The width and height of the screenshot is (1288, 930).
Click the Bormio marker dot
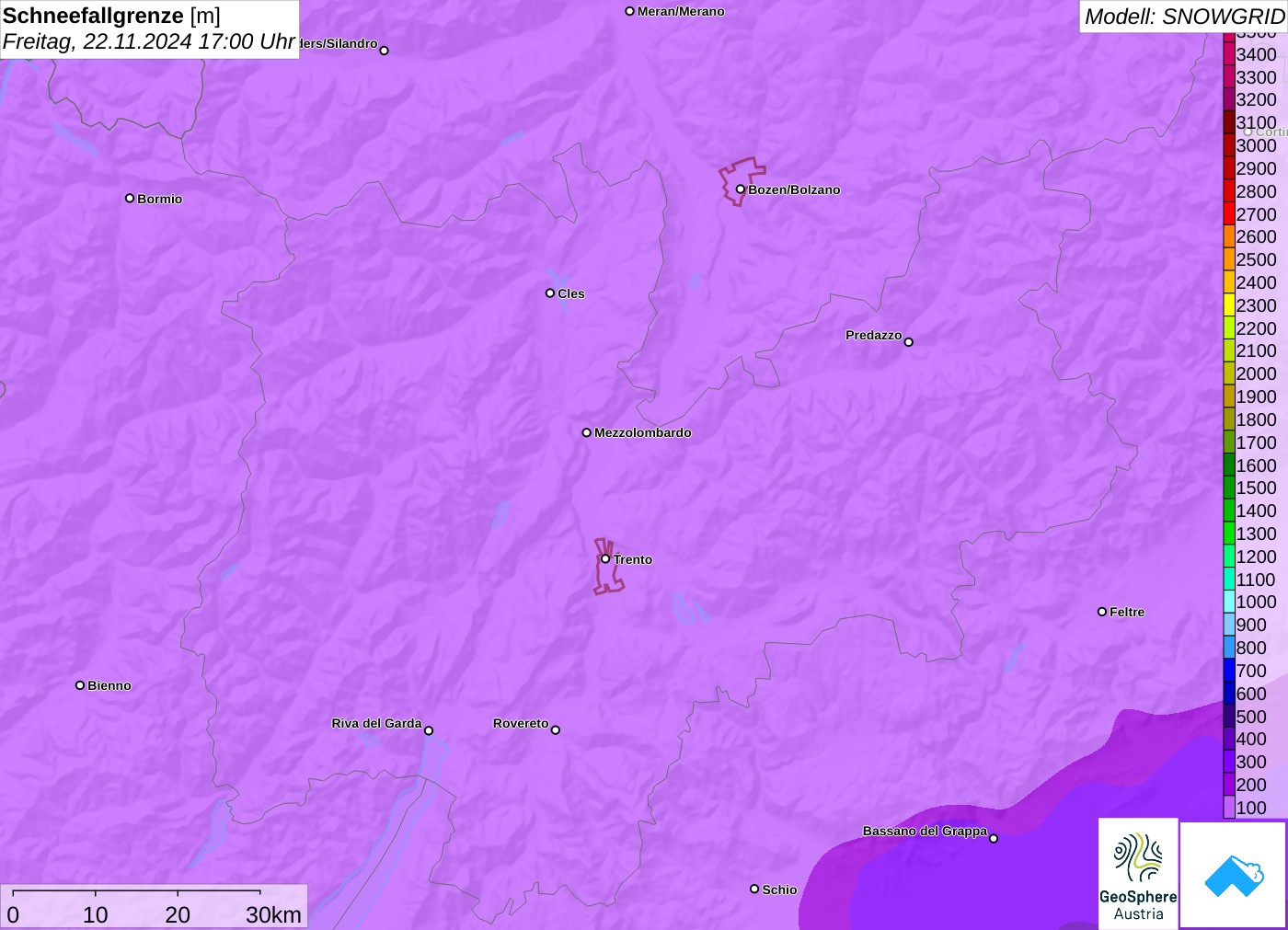(130, 198)
